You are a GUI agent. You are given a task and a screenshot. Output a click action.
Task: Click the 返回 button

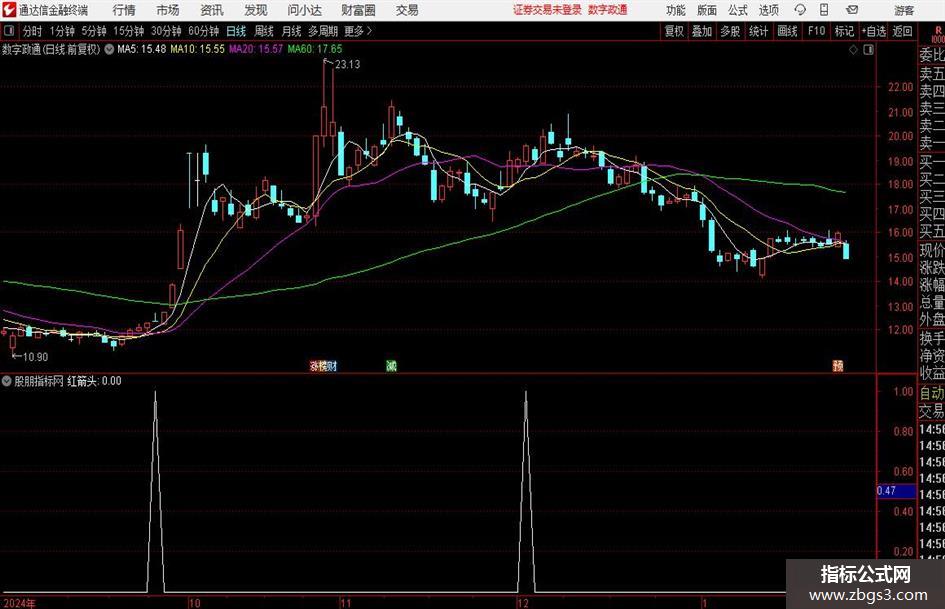pos(902,31)
